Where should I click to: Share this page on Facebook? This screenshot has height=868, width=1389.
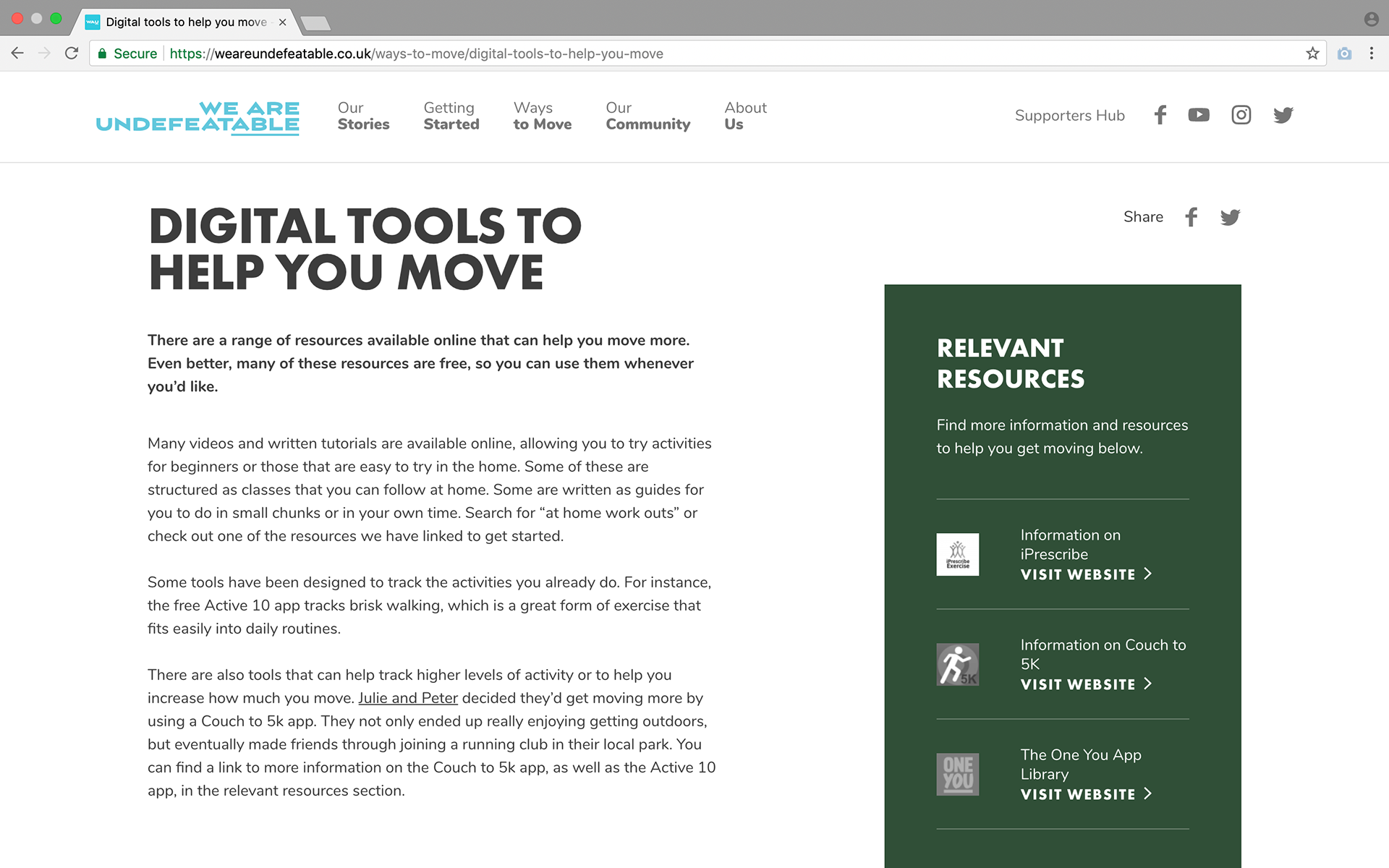(1192, 217)
